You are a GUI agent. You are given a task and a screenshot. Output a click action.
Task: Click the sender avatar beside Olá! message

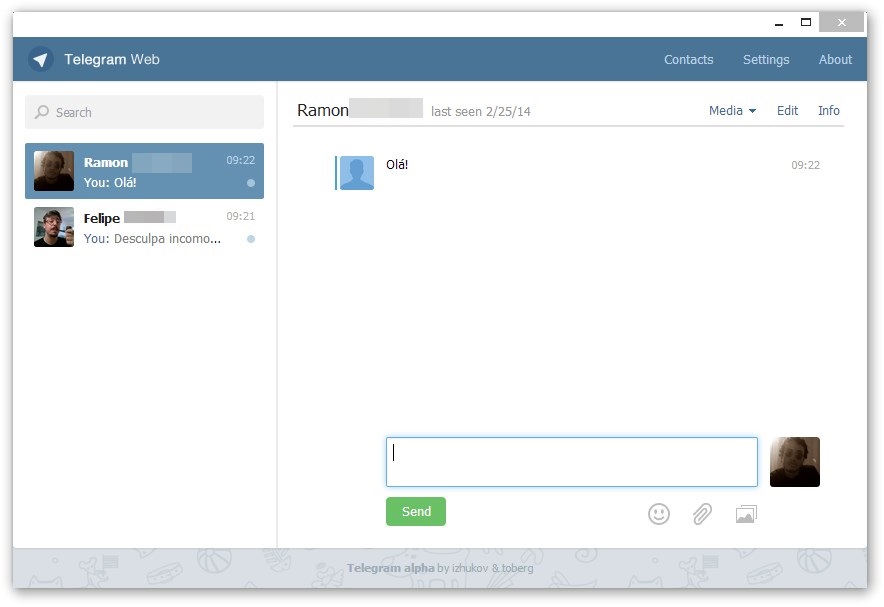[x=356, y=172]
